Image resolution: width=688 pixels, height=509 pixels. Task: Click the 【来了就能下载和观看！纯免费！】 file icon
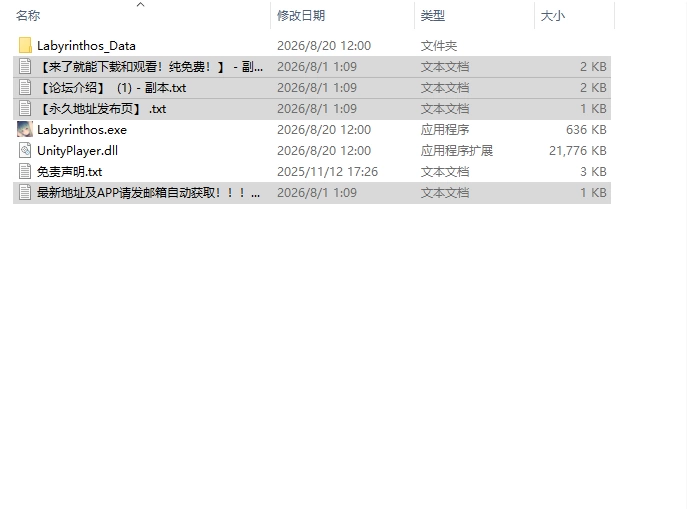[25, 67]
